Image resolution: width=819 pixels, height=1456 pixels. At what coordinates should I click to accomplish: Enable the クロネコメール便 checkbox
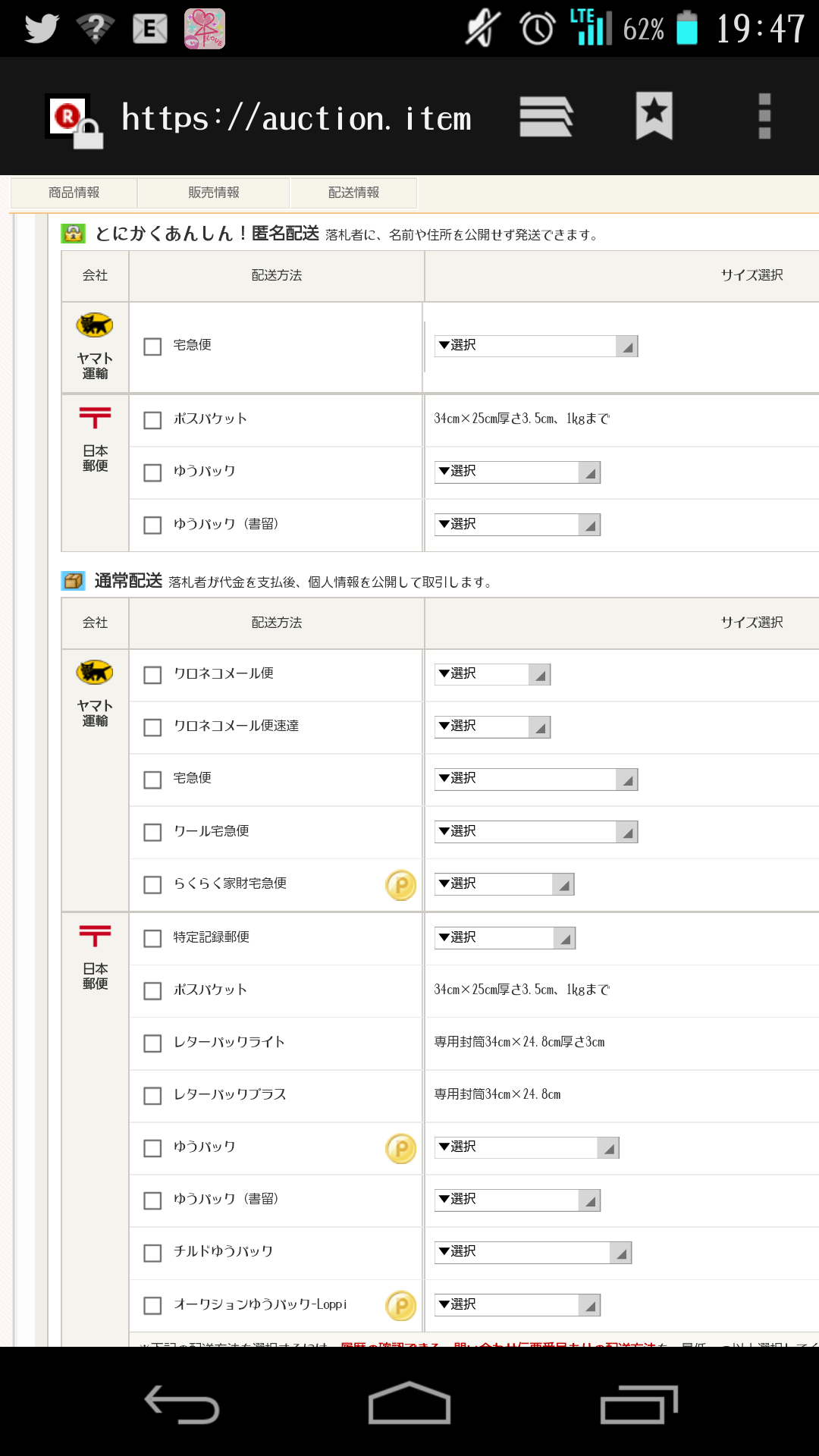pos(152,675)
